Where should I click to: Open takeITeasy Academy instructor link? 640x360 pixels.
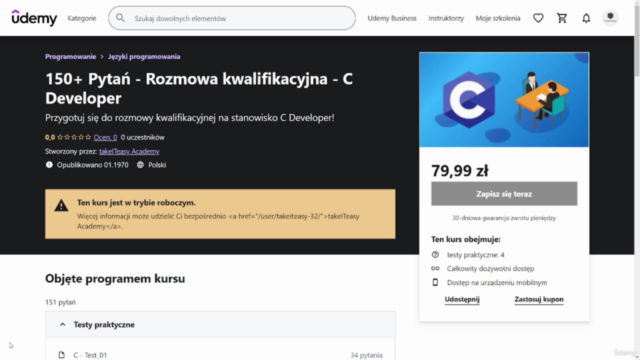point(129,151)
